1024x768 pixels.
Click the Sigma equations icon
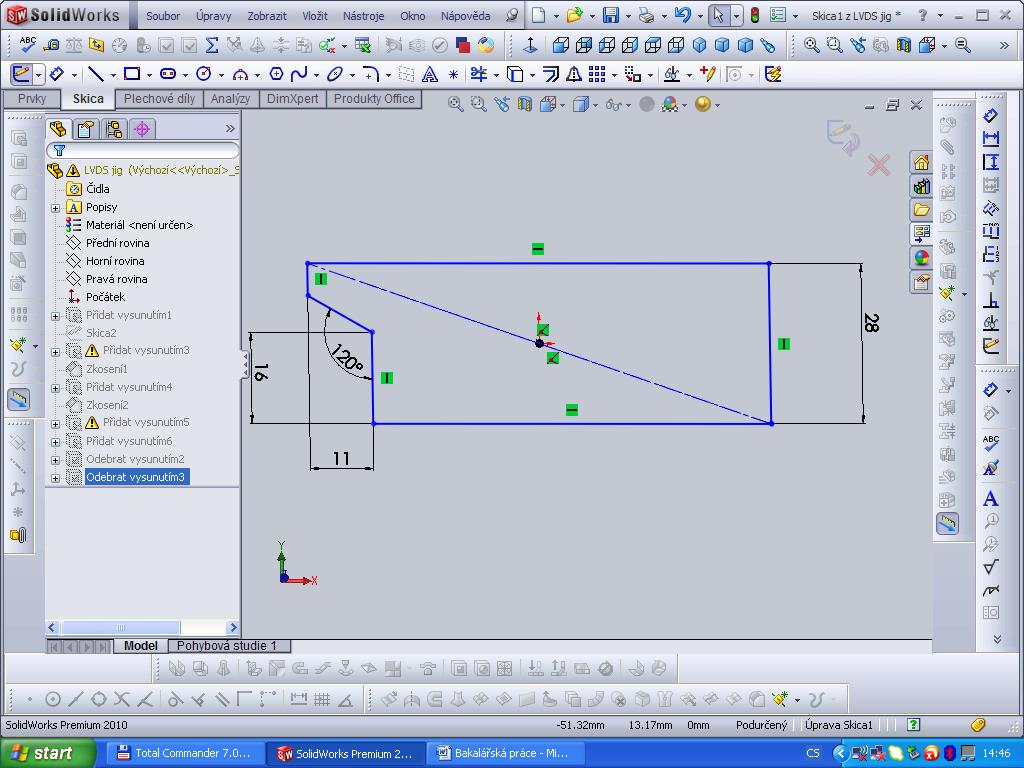[x=212, y=44]
